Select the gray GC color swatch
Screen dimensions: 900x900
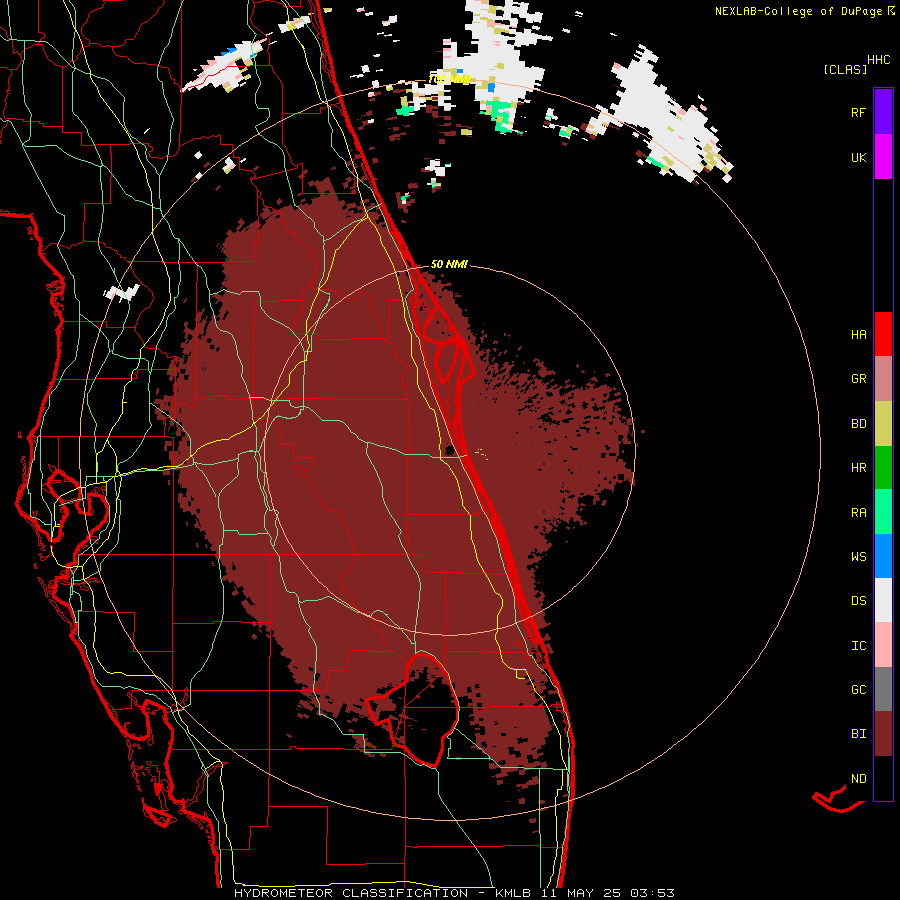[x=883, y=689]
